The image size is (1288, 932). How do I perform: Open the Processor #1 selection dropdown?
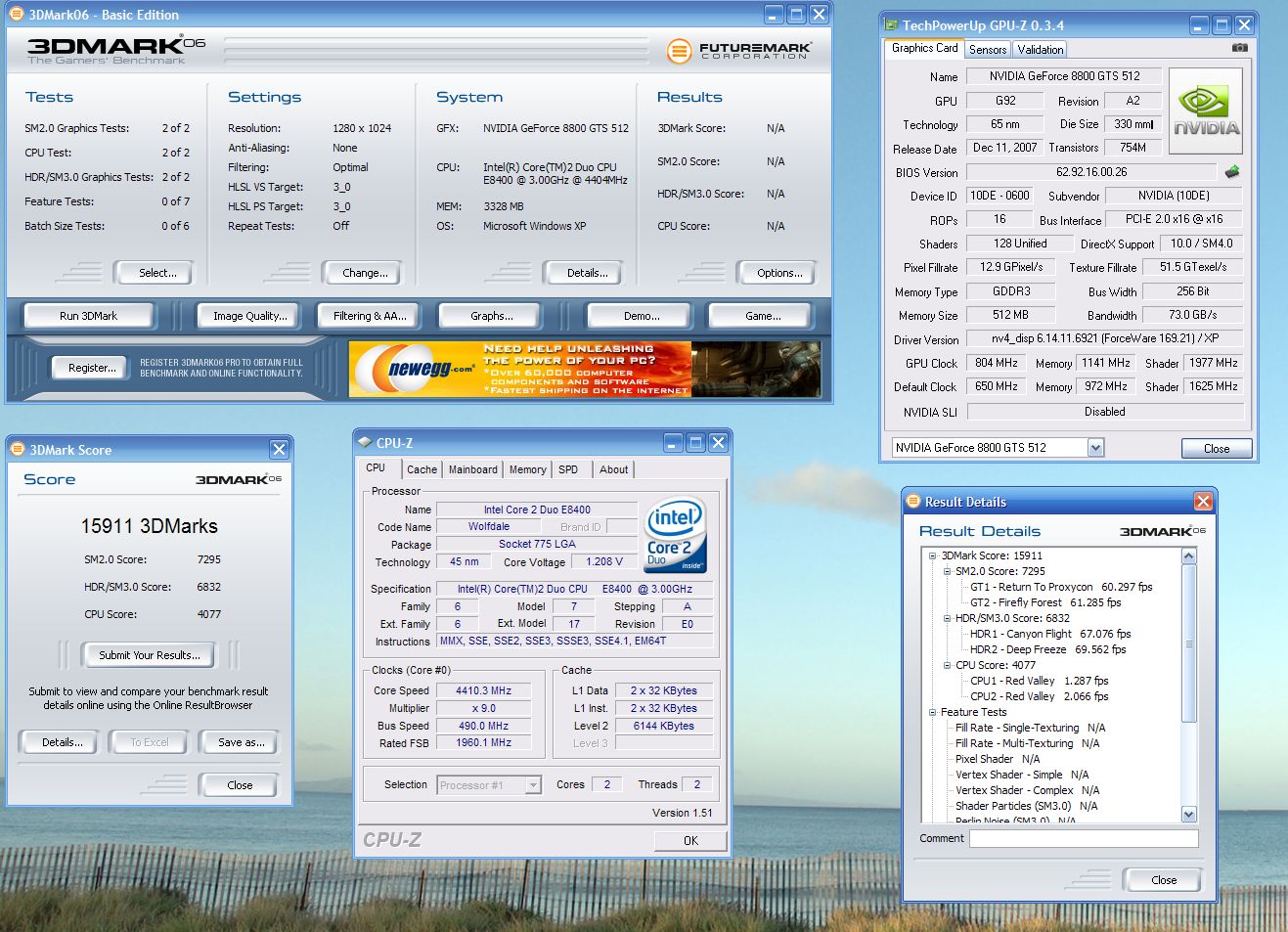tap(533, 785)
